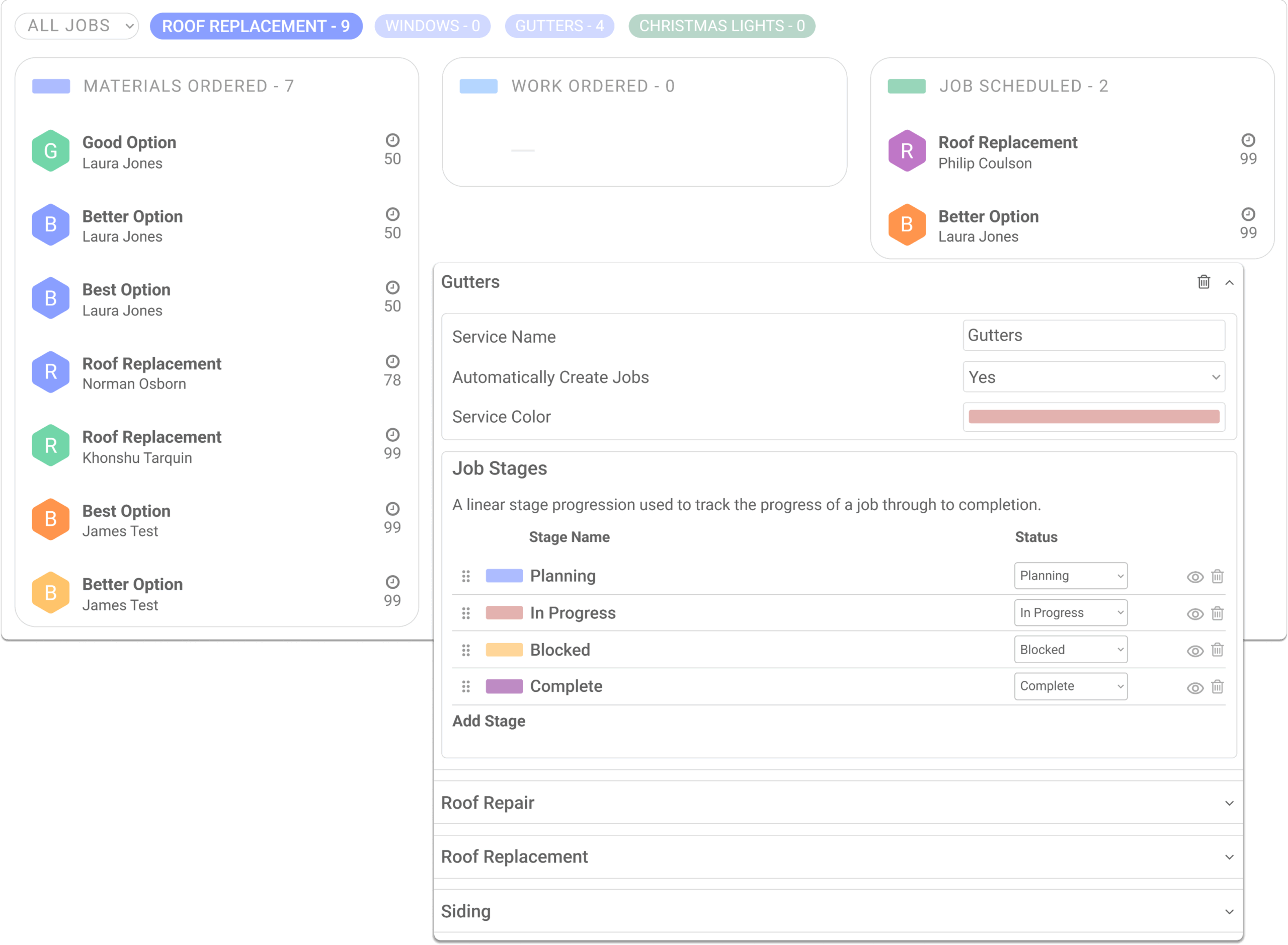Click the Blocked stage color swatch
This screenshot has height=945, width=1288.
click(x=505, y=650)
